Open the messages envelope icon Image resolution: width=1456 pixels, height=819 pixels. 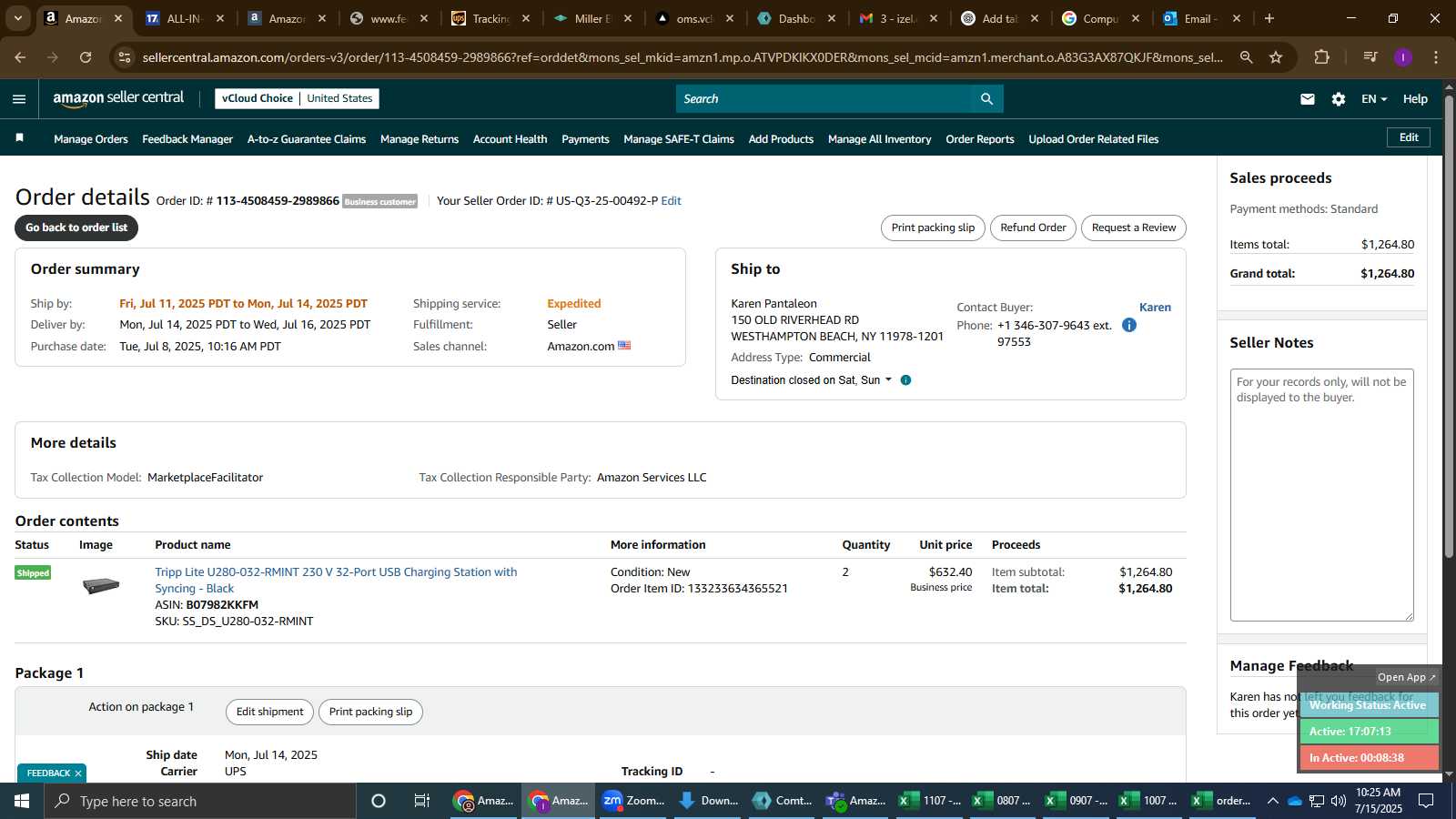point(1308,99)
